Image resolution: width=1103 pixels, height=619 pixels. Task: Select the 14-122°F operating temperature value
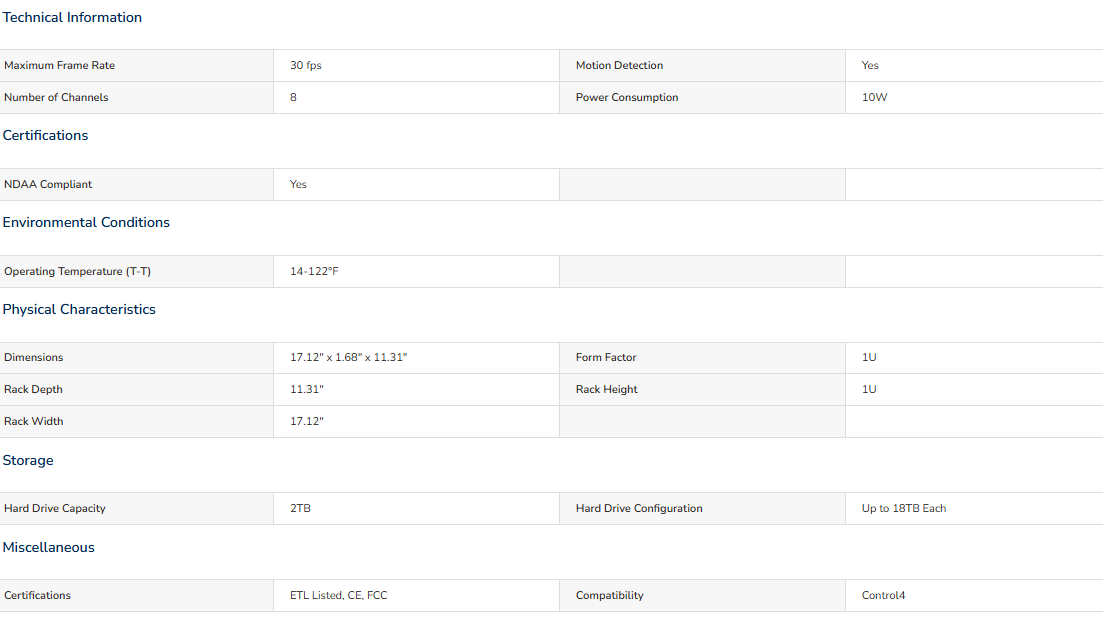pos(314,272)
